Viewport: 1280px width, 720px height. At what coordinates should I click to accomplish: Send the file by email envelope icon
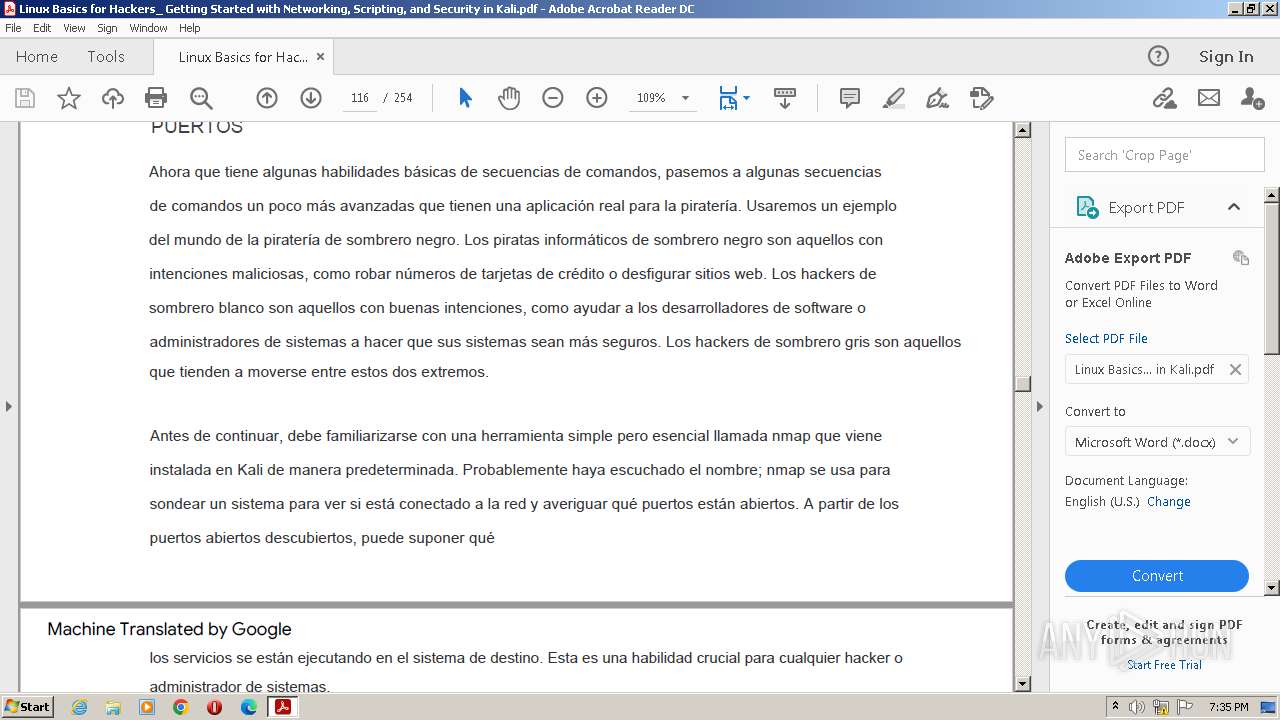[x=1209, y=98]
